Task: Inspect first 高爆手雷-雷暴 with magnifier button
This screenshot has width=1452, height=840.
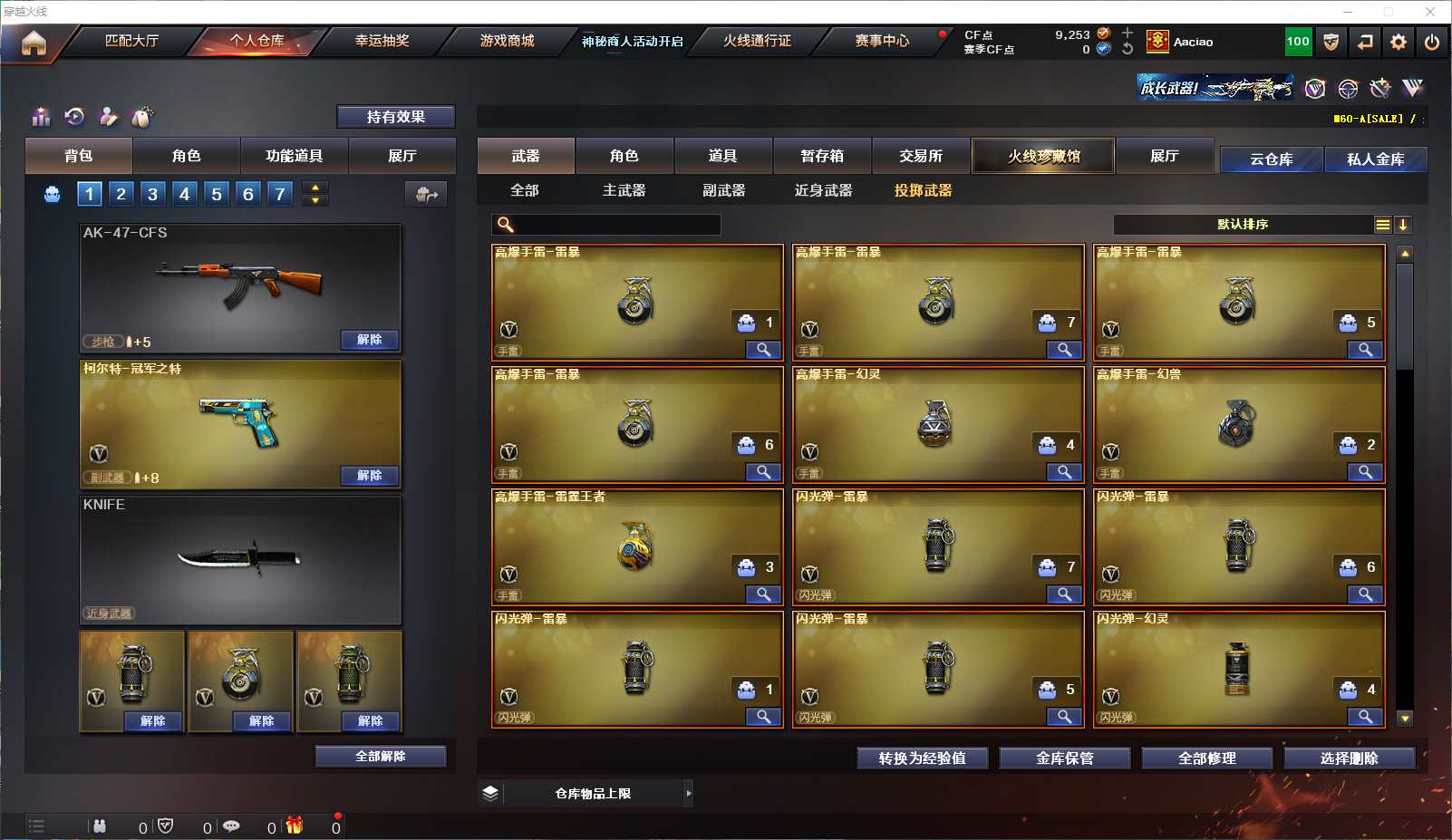Action: pos(763,350)
